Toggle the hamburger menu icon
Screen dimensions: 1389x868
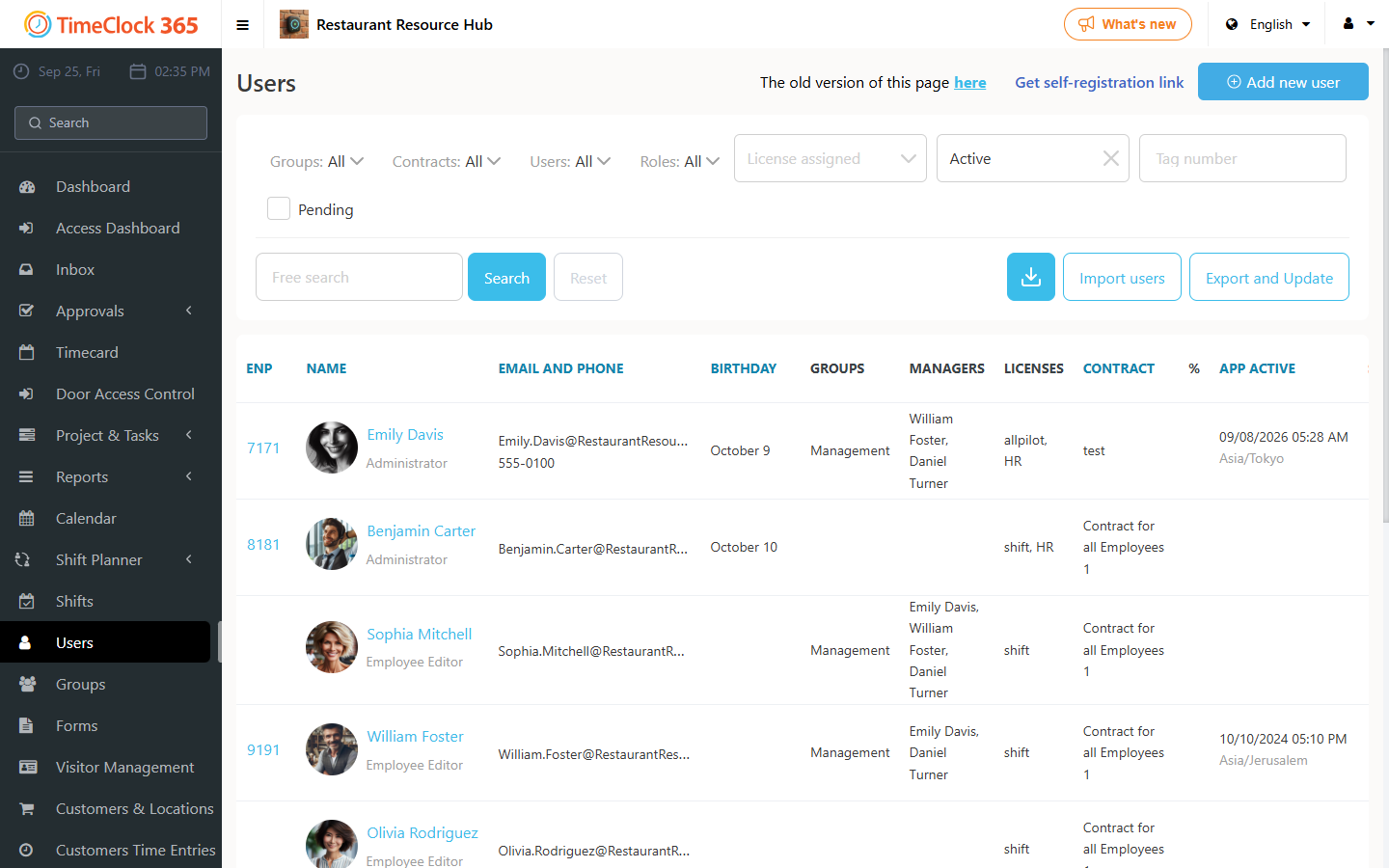[x=243, y=25]
